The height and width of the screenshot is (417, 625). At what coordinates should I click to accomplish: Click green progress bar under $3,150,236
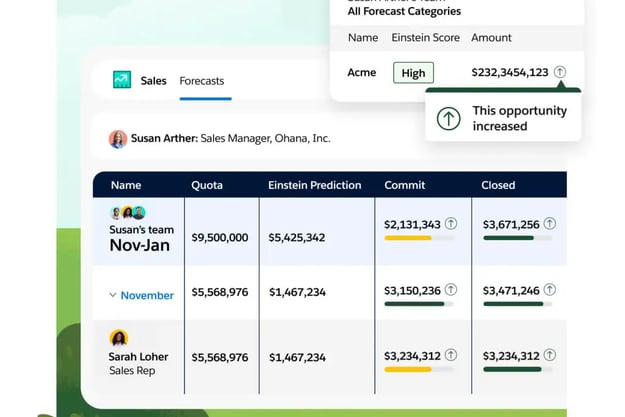tap(419, 304)
